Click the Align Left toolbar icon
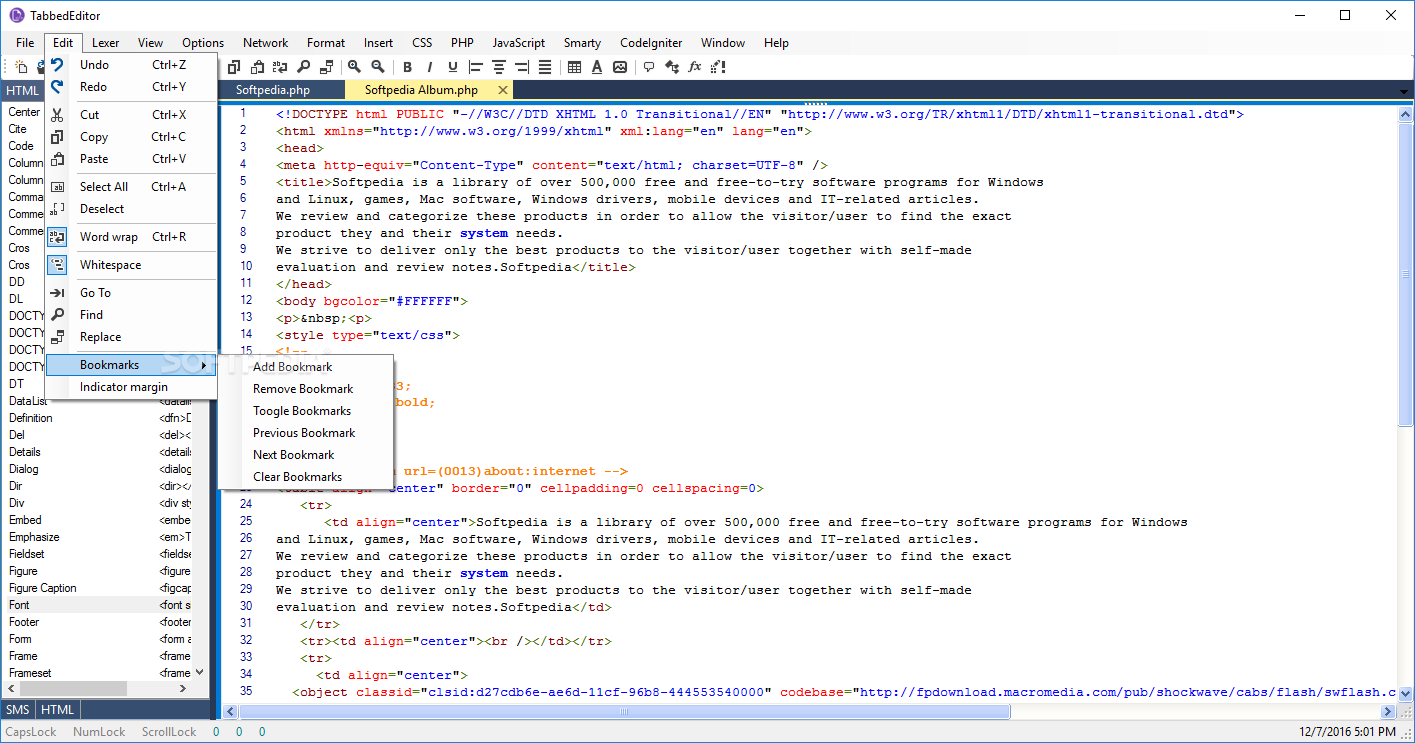Image resolution: width=1415 pixels, height=743 pixels. 476,67
